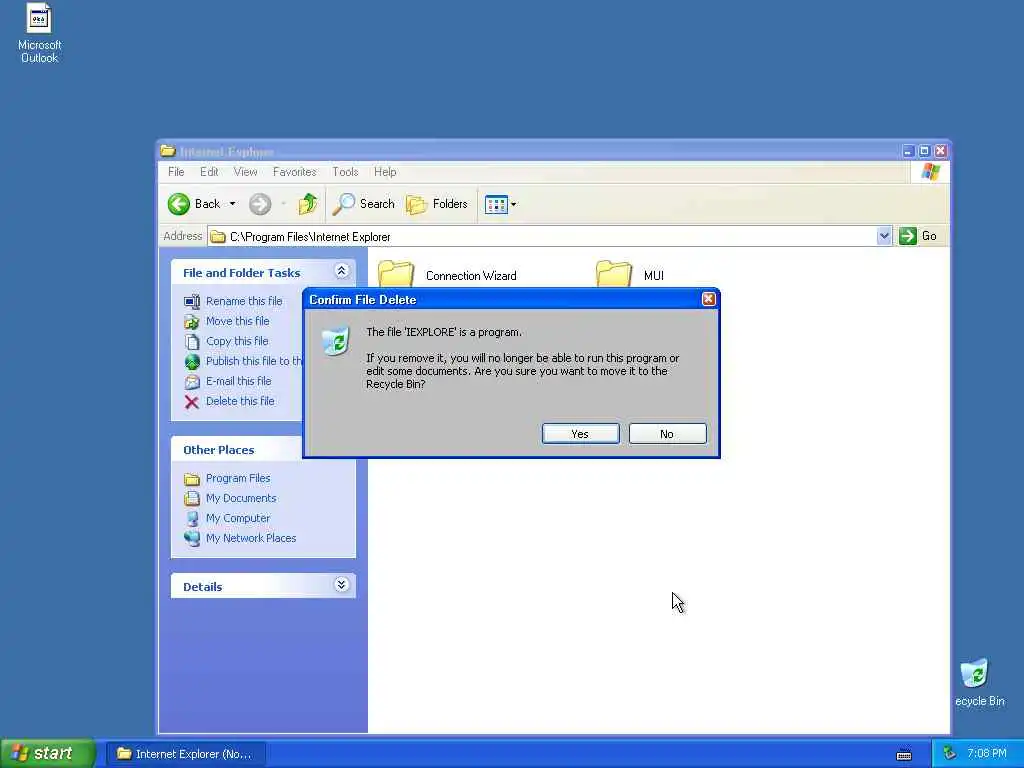Click the e-mail envelope icon

191,381
